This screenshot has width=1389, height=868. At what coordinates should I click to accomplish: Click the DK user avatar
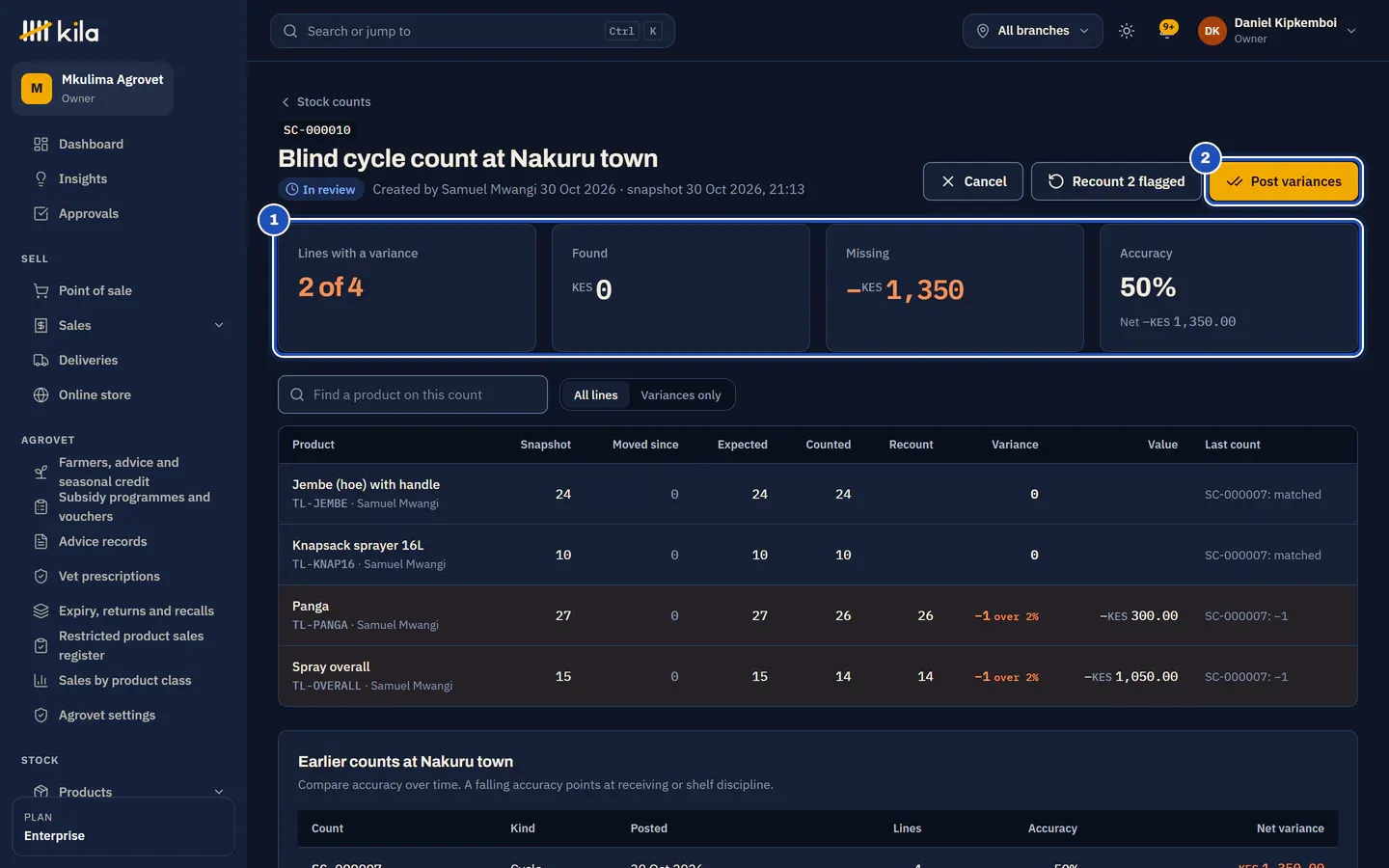pyautogui.click(x=1212, y=31)
